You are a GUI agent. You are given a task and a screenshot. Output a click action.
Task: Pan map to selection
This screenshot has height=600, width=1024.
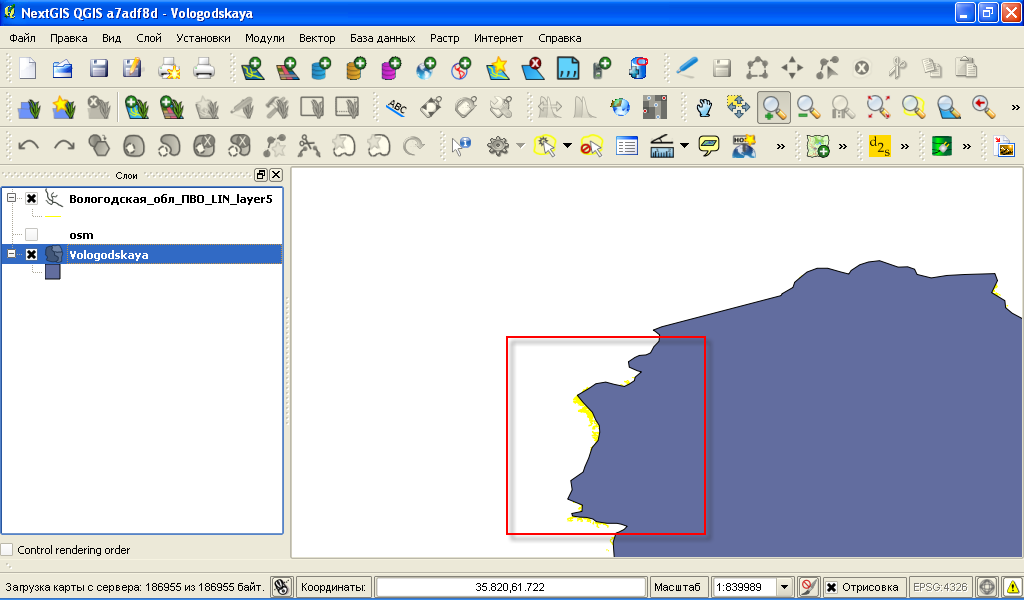[x=739, y=107]
